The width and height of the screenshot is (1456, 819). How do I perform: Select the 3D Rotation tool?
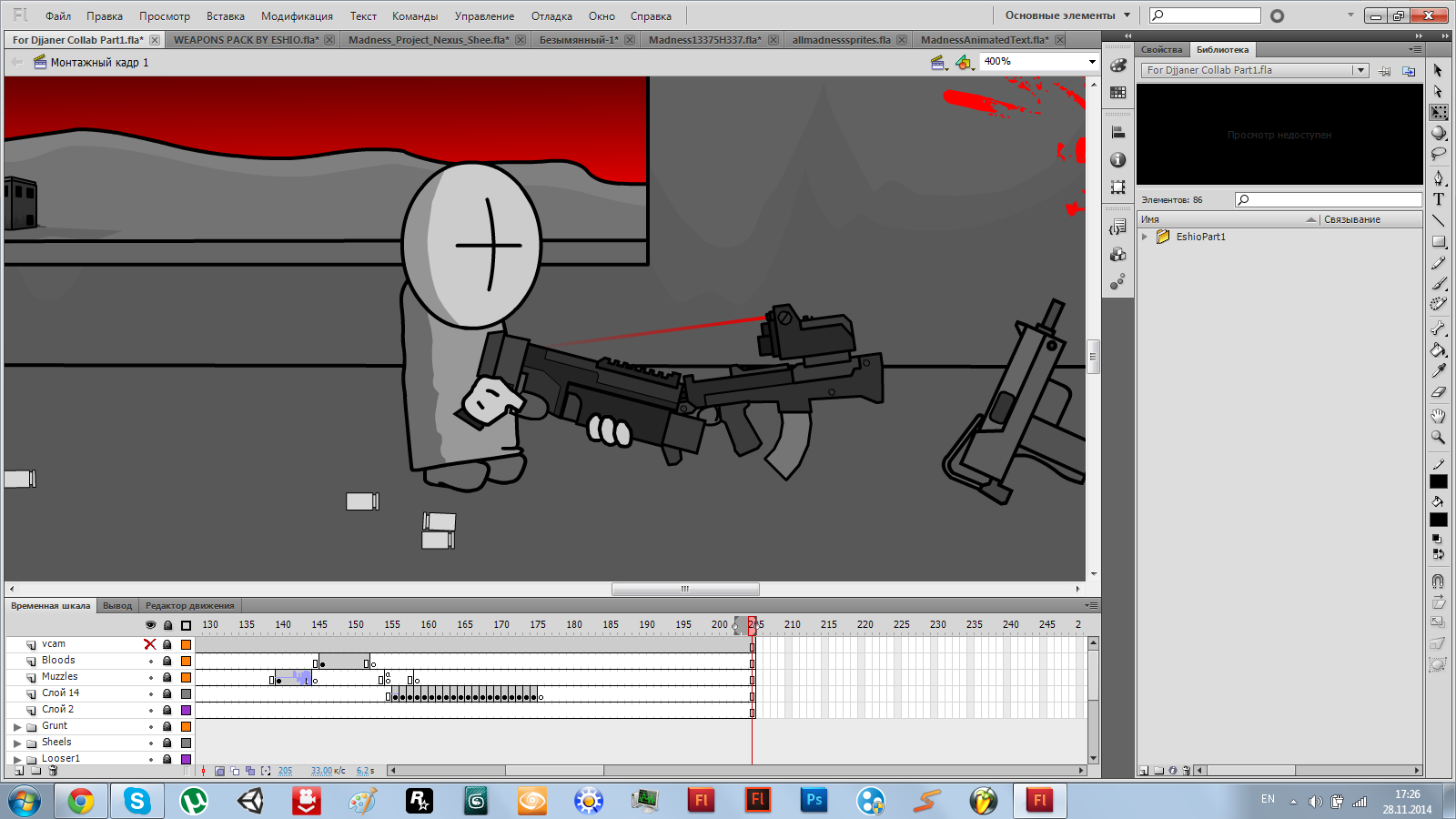(x=1438, y=133)
